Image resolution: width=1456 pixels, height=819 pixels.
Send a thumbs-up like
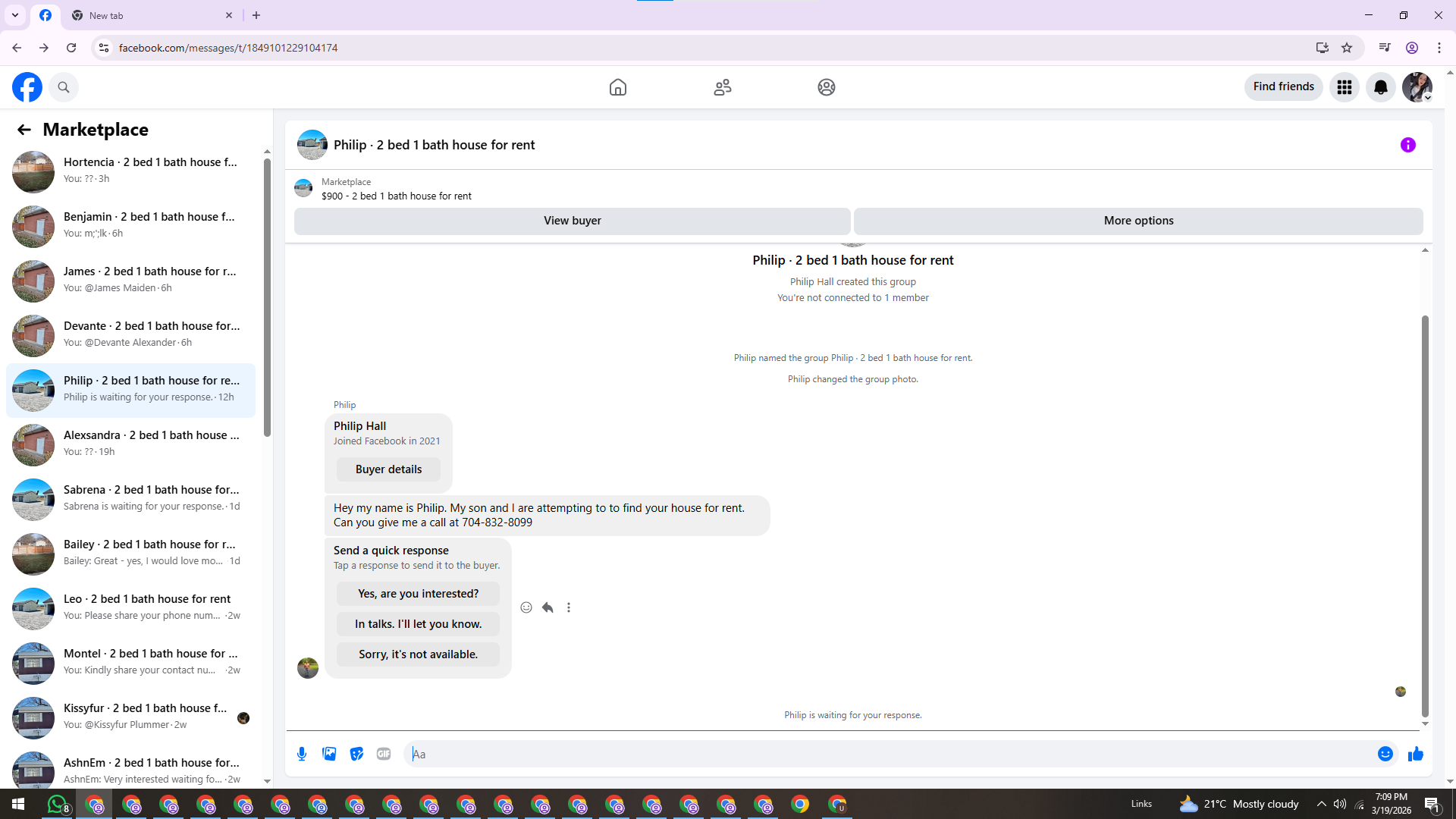pyautogui.click(x=1415, y=754)
